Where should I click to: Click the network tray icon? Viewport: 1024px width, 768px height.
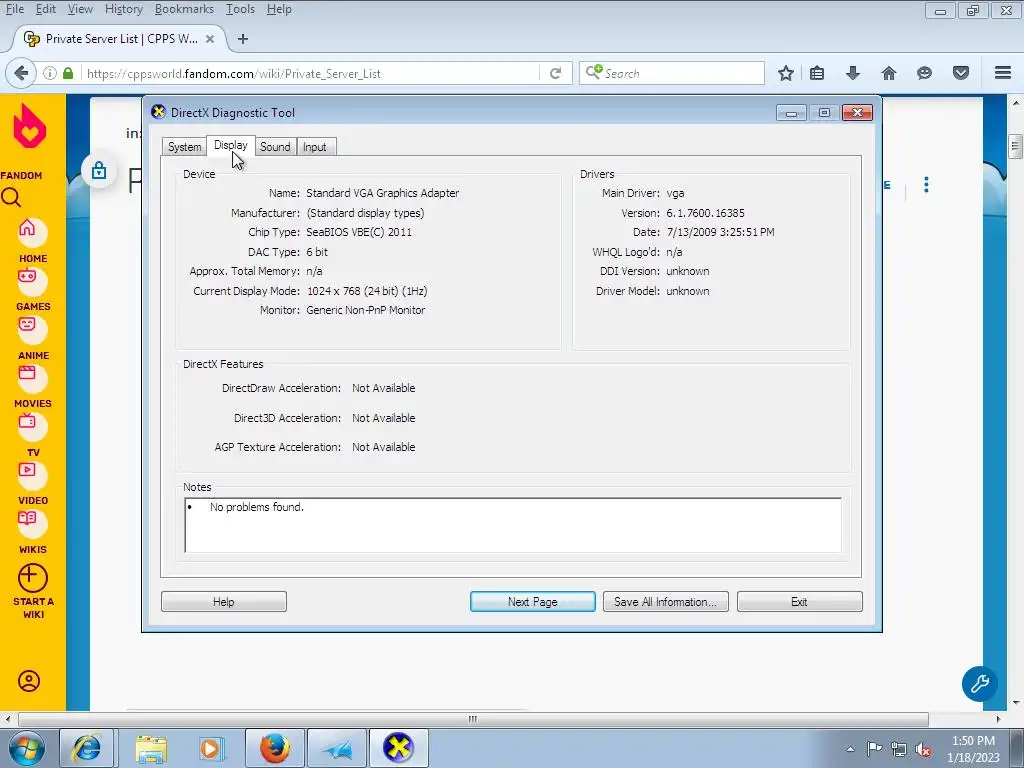(899, 749)
